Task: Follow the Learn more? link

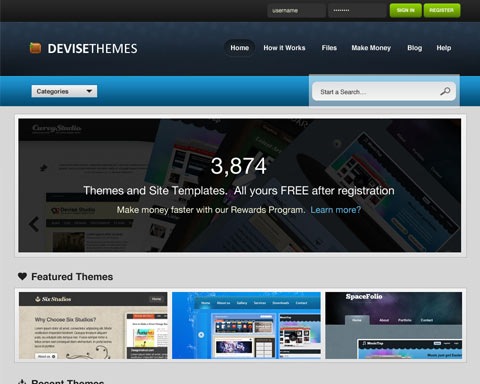Action: coord(336,210)
